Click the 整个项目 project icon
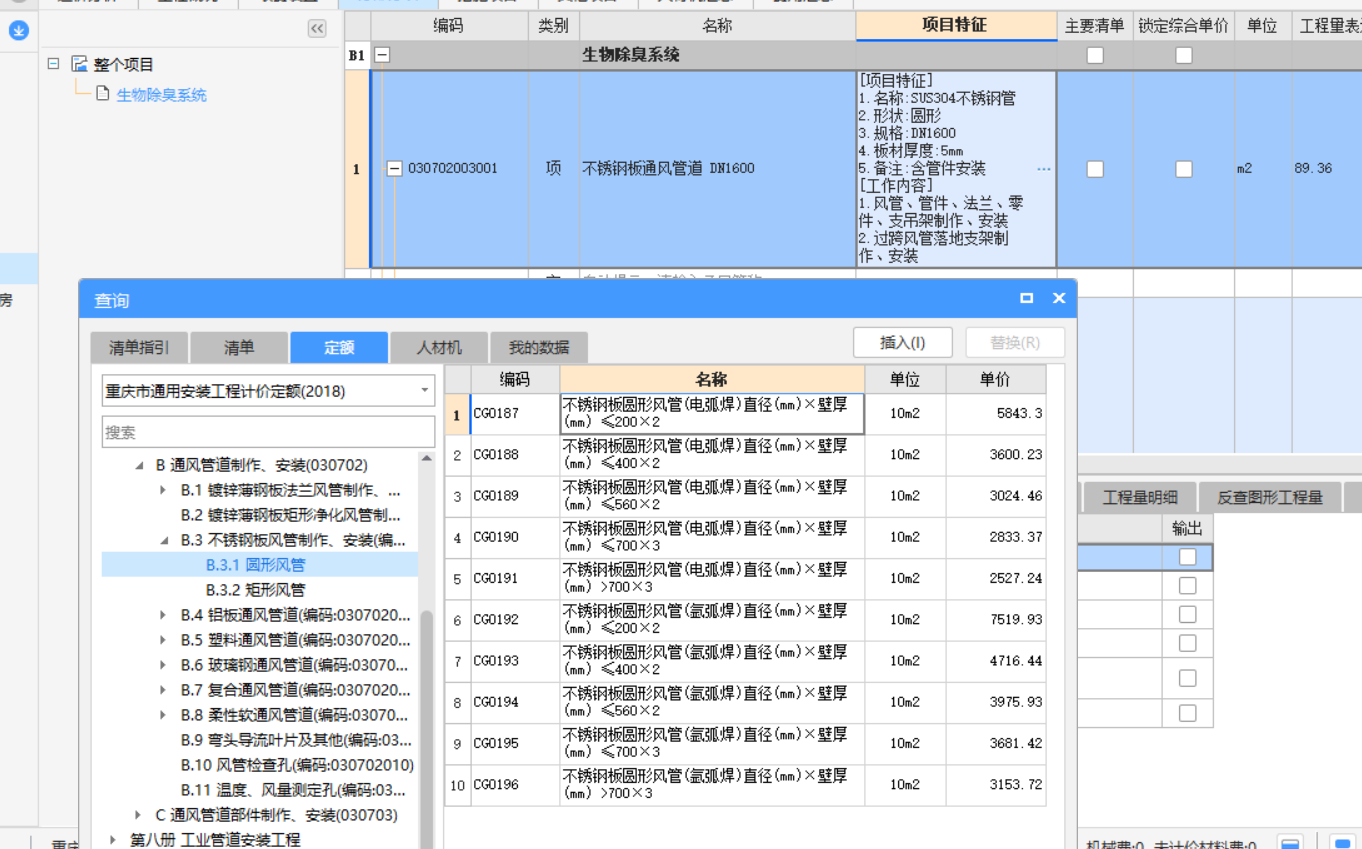This screenshot has width=1362, height=849. [80, 64]
